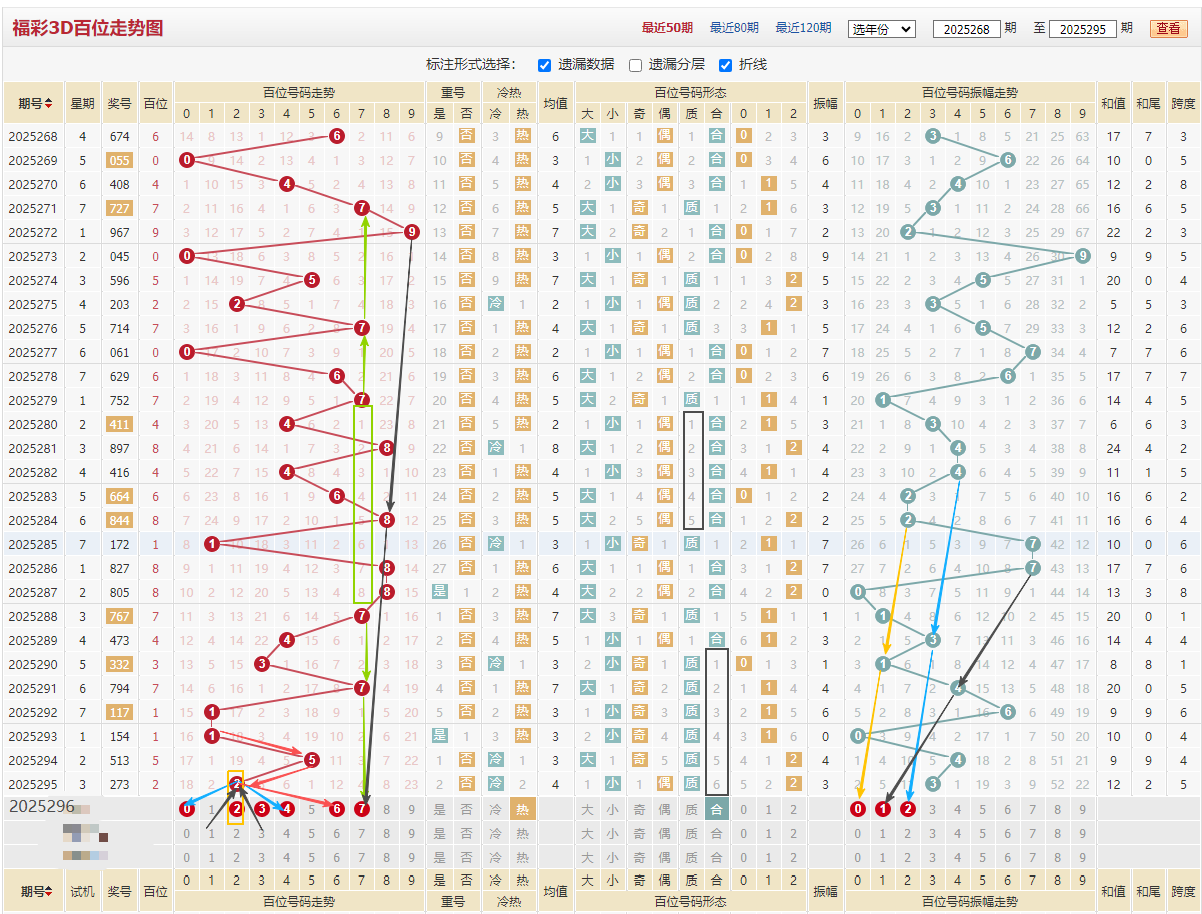Click highlighted award number 844
1202x914 pixels.
(x=119, y=520)
